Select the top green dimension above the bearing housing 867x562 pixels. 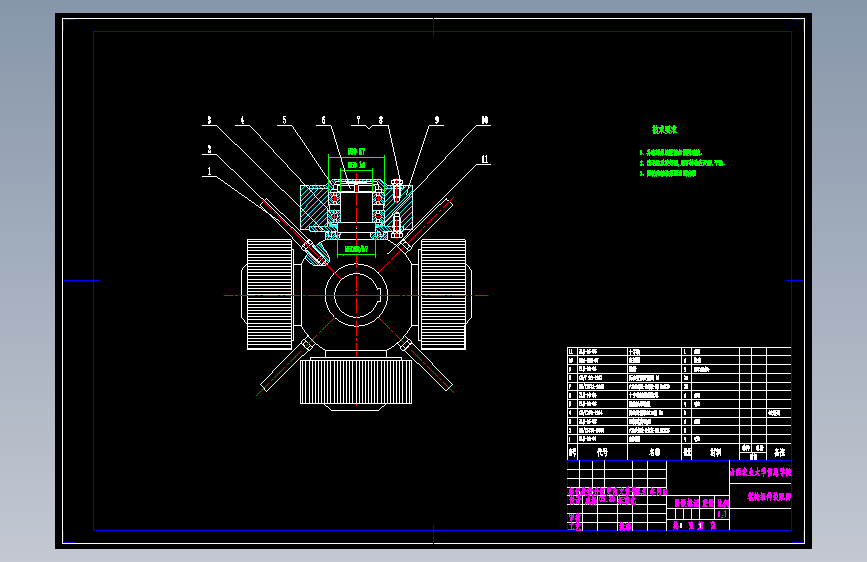click(x=356, y=152)
